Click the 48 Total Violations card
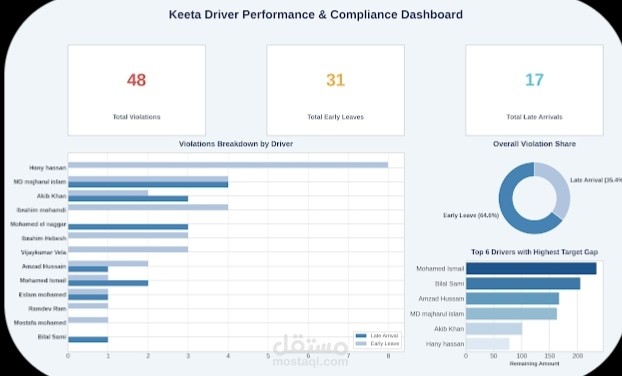Viewport: 622px width, 376px height. pos(136,90)
